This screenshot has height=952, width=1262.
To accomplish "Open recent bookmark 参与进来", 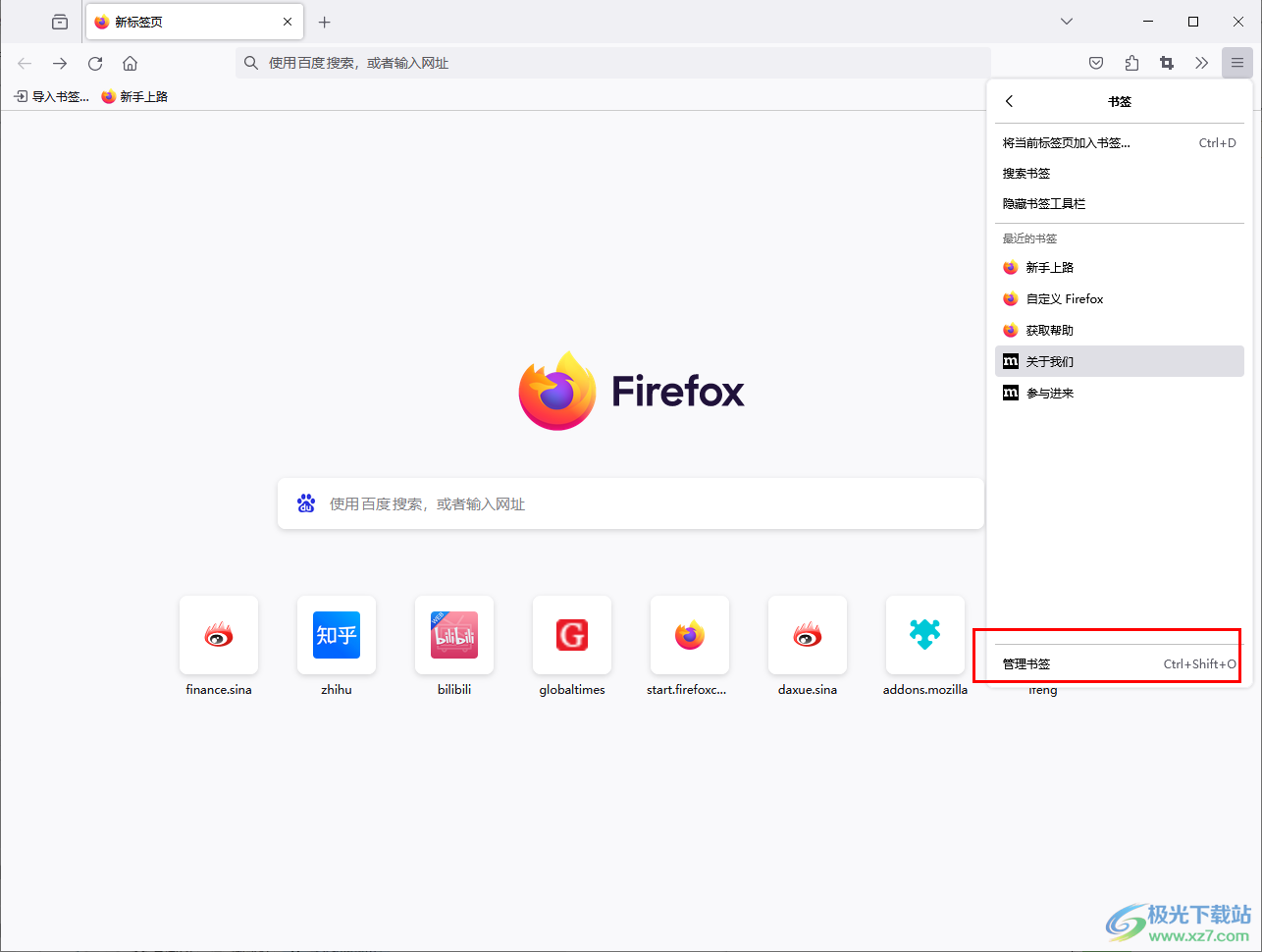I will (1120, 393).
